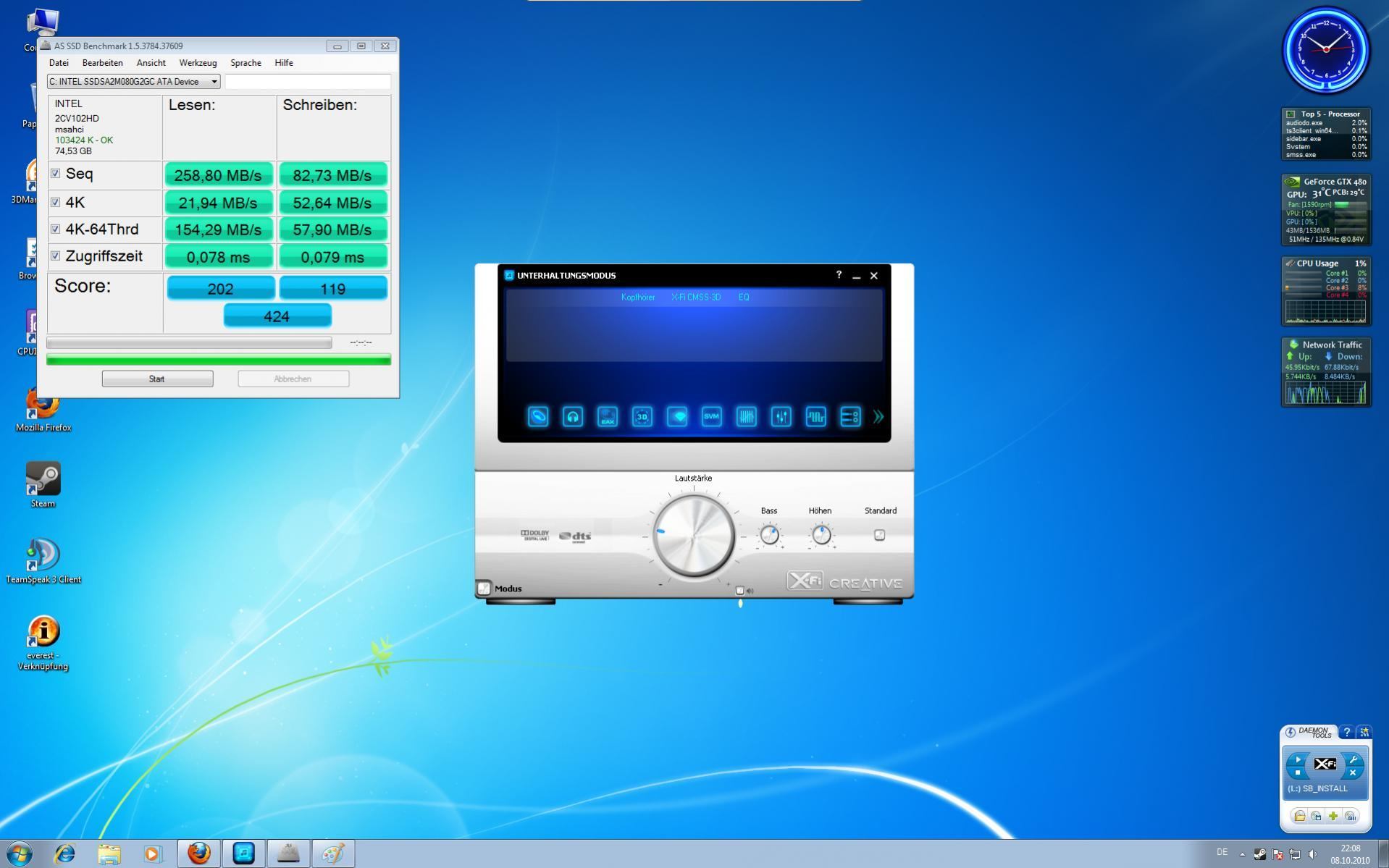Uncheck the Zugriffszeit checkbox
This screenshot has width=1389, height=868.
(x=55, y=256)
